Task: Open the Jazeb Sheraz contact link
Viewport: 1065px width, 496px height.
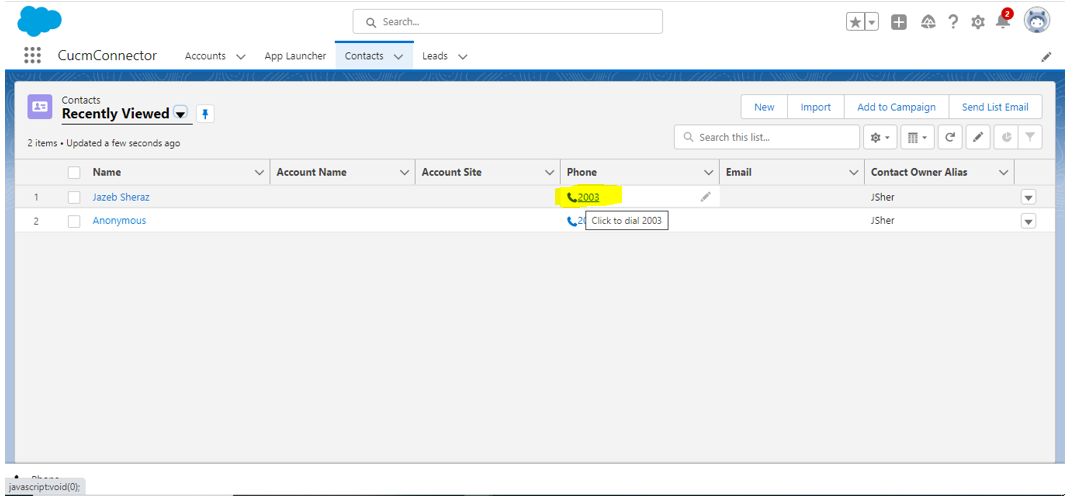Action: tap(121, 197)
